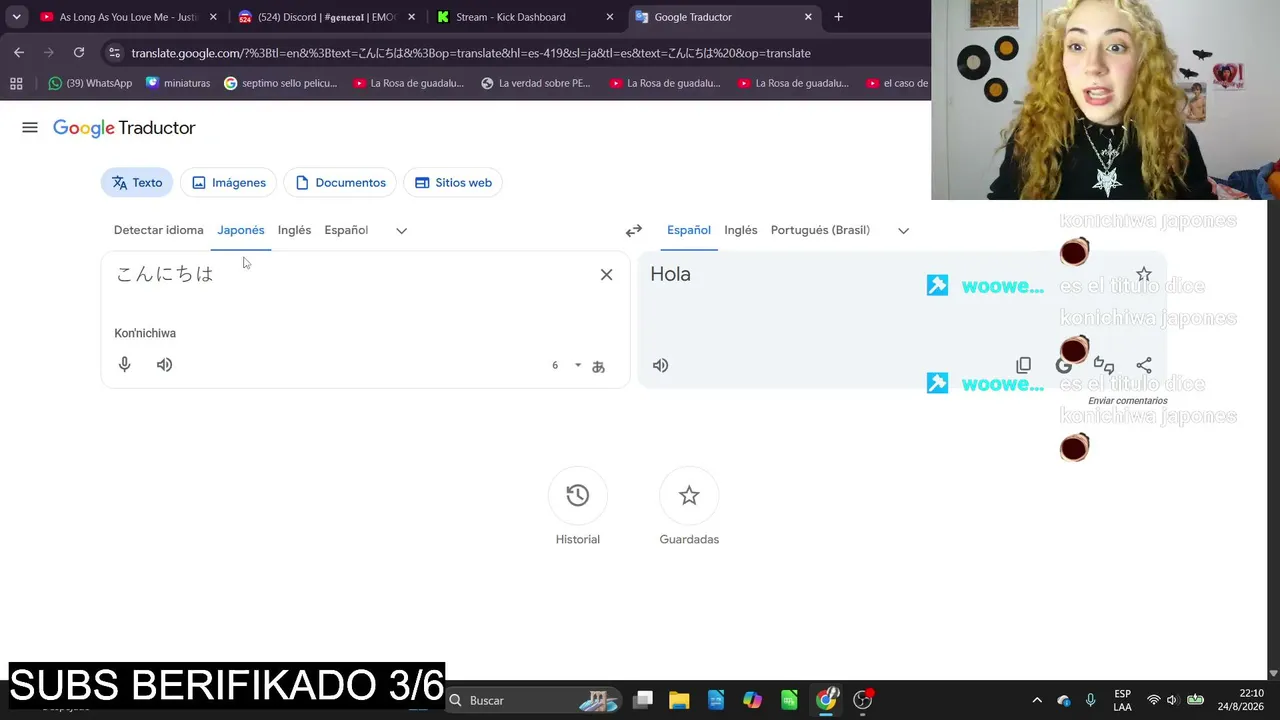Click the translated text "Hola"

click(670, 274)
